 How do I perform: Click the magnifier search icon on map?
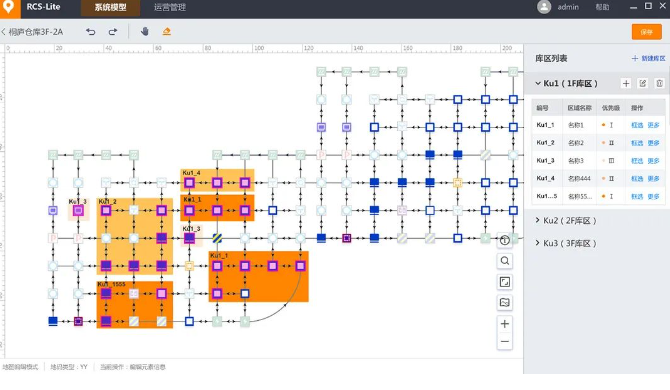[x=505, y=261]
